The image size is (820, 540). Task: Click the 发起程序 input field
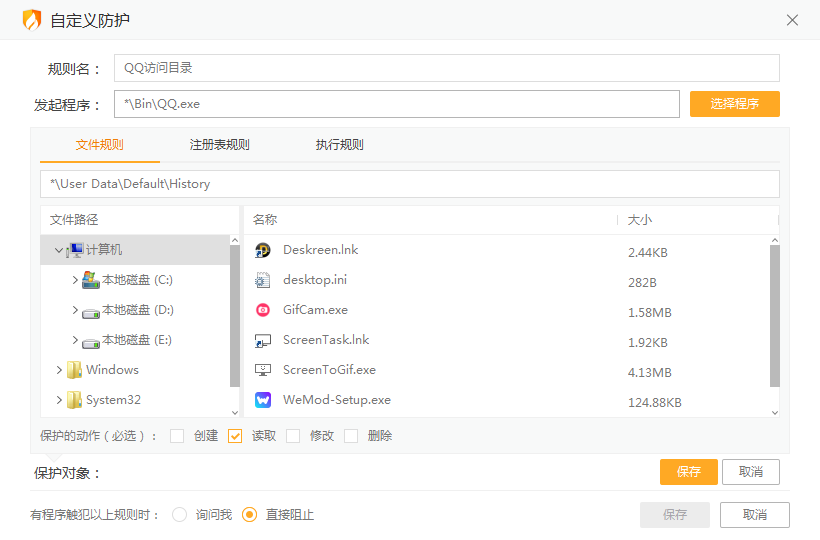[x=397, y=104]
